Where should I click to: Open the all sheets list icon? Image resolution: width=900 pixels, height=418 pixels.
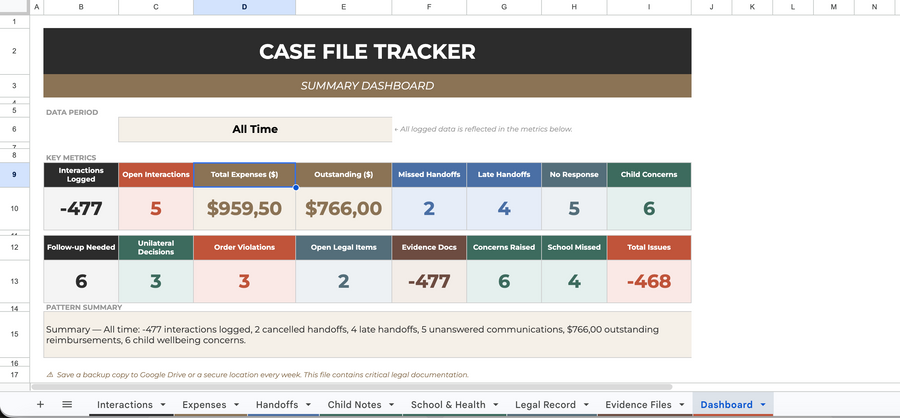tap(67, 404)
